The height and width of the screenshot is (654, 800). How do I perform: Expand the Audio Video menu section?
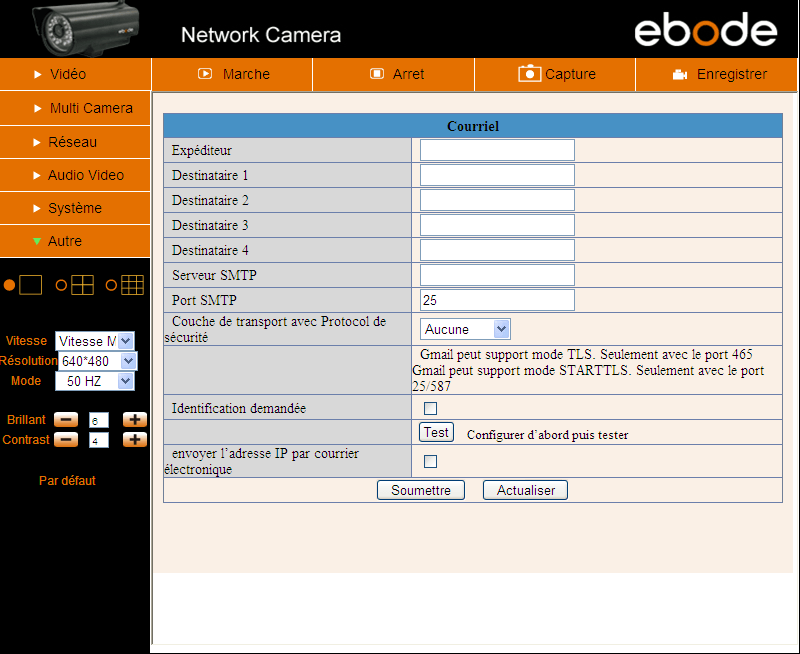click(75, 175)
